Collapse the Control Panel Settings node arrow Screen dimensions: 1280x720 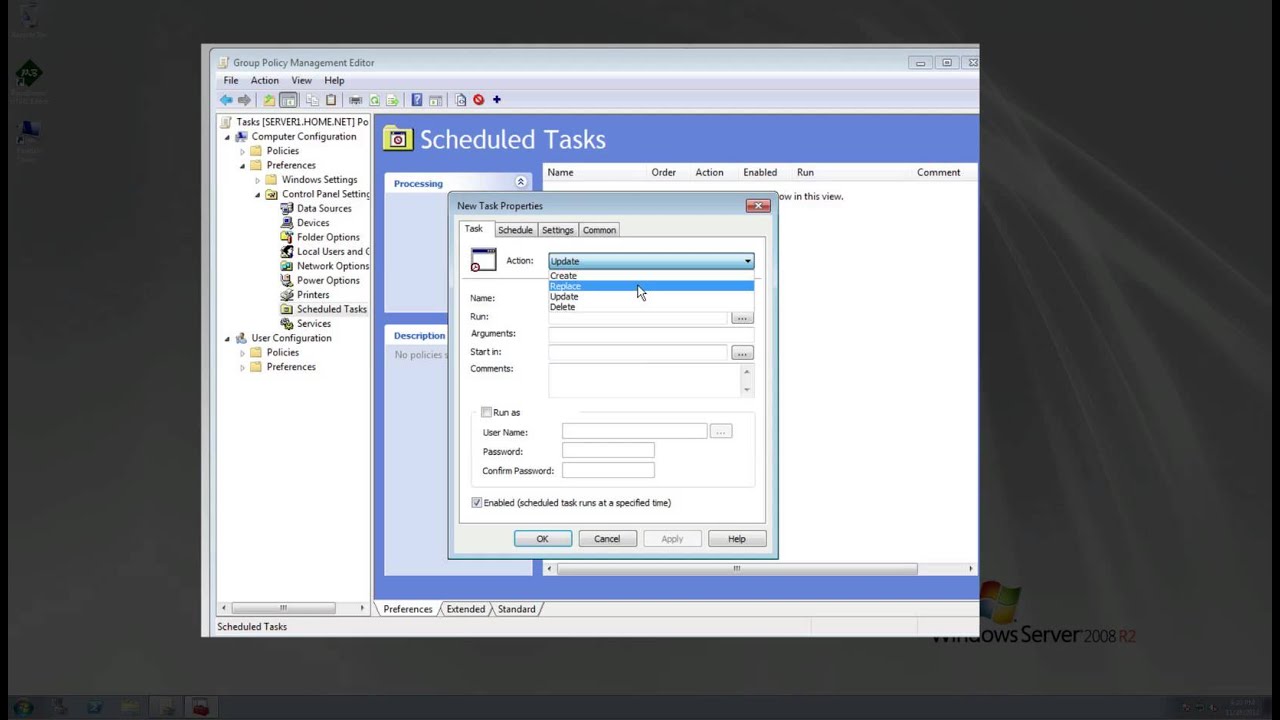[x=257, y=194]
